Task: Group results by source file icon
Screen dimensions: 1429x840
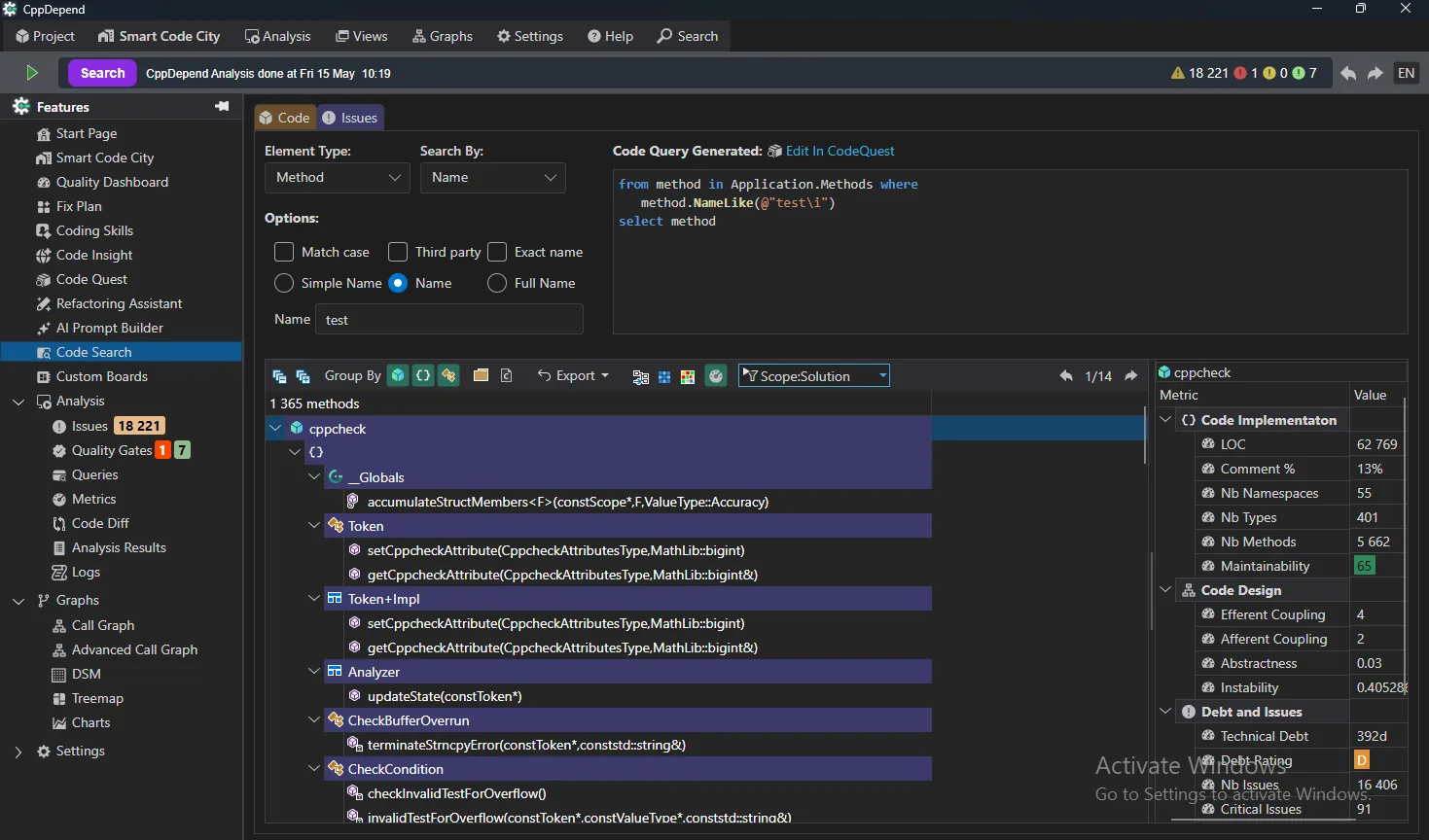Action: (x=506, y=375)
